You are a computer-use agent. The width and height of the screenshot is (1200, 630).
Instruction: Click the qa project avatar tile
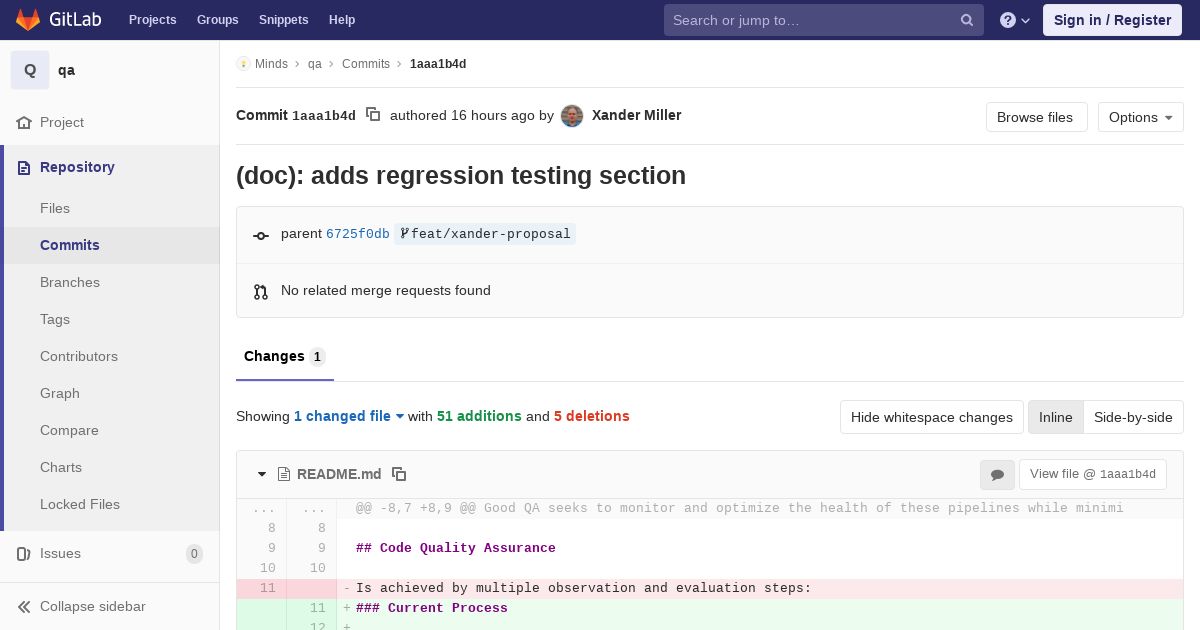tap(30, 70)
